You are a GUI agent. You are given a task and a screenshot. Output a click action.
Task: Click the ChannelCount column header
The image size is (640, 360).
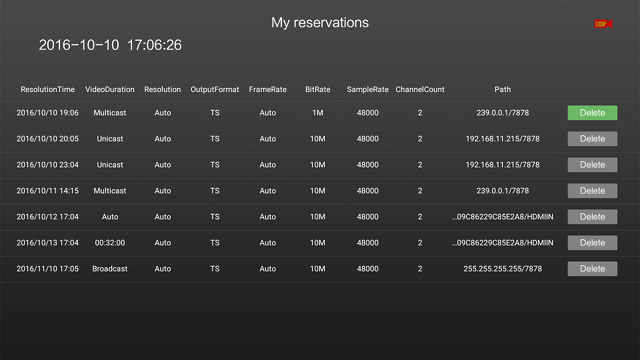[420, 89]
